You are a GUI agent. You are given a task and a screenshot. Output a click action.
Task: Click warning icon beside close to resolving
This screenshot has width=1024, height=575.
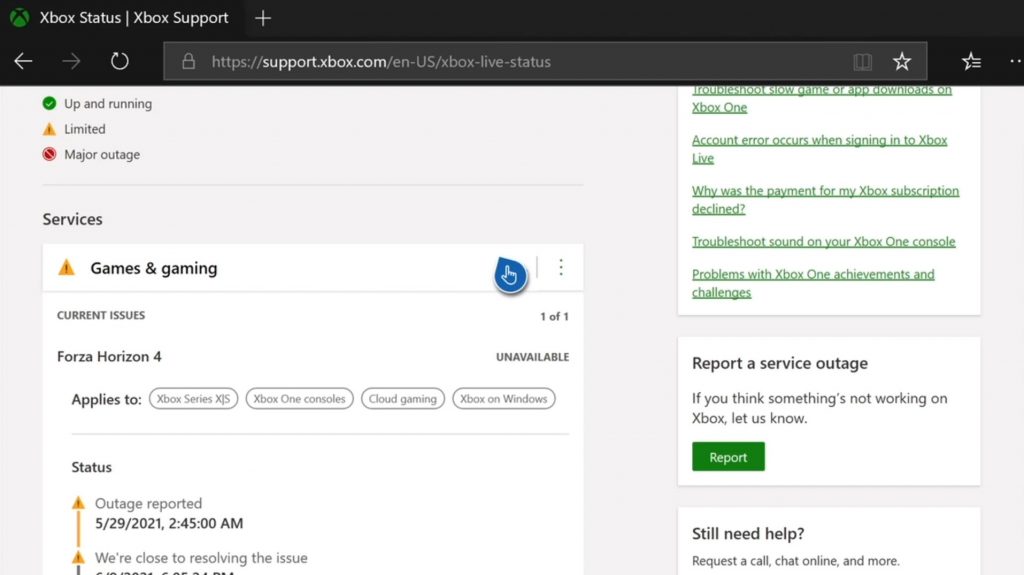pos(78,557)
